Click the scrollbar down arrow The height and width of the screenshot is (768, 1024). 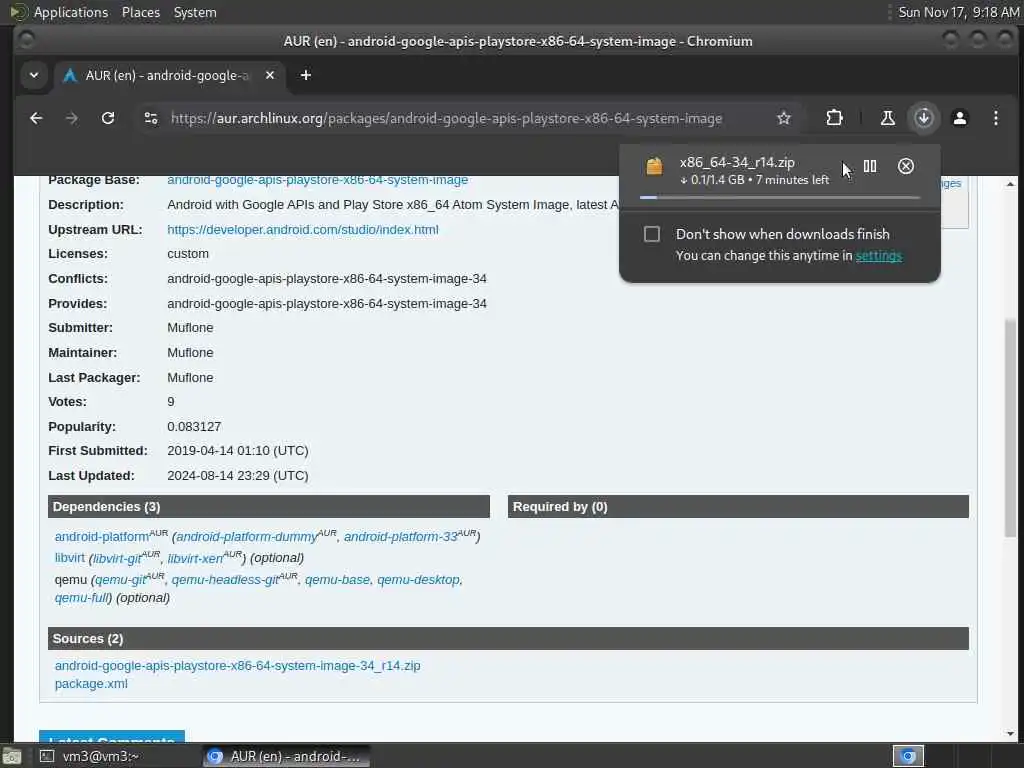point(1010,733)
